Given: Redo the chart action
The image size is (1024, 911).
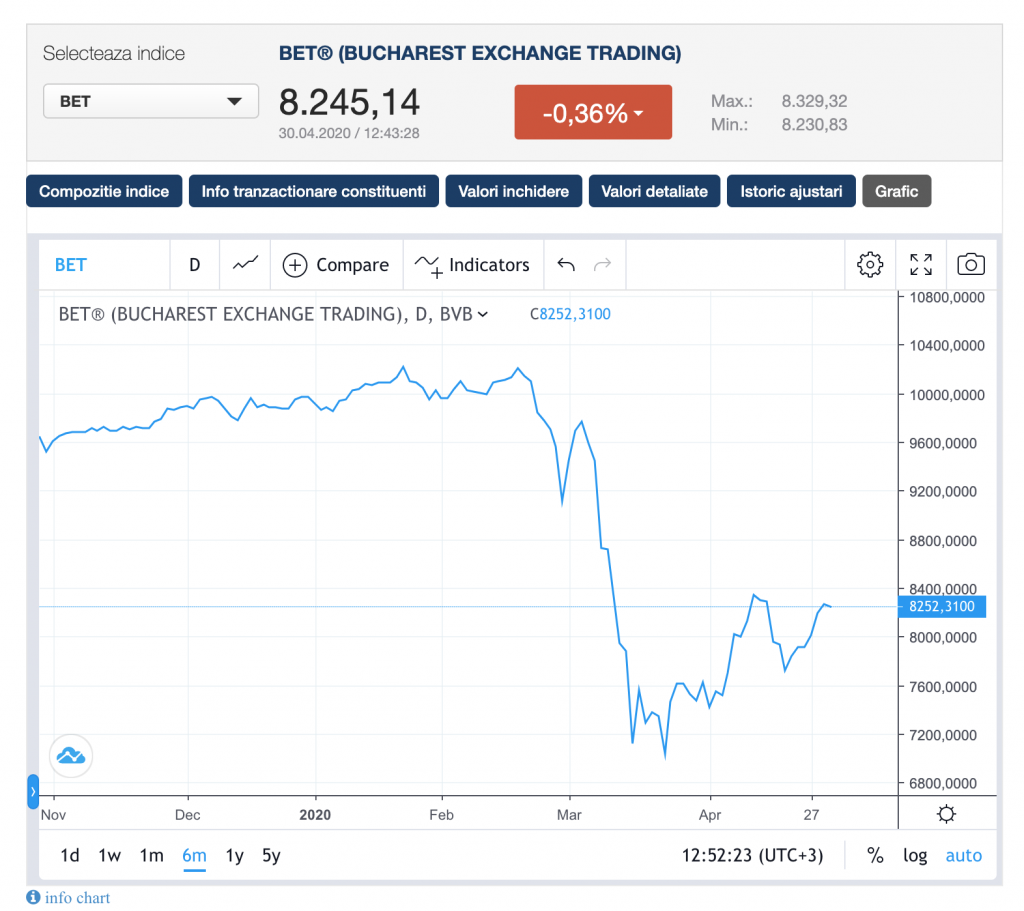Looking at the screenshot, I should [602, 264].
